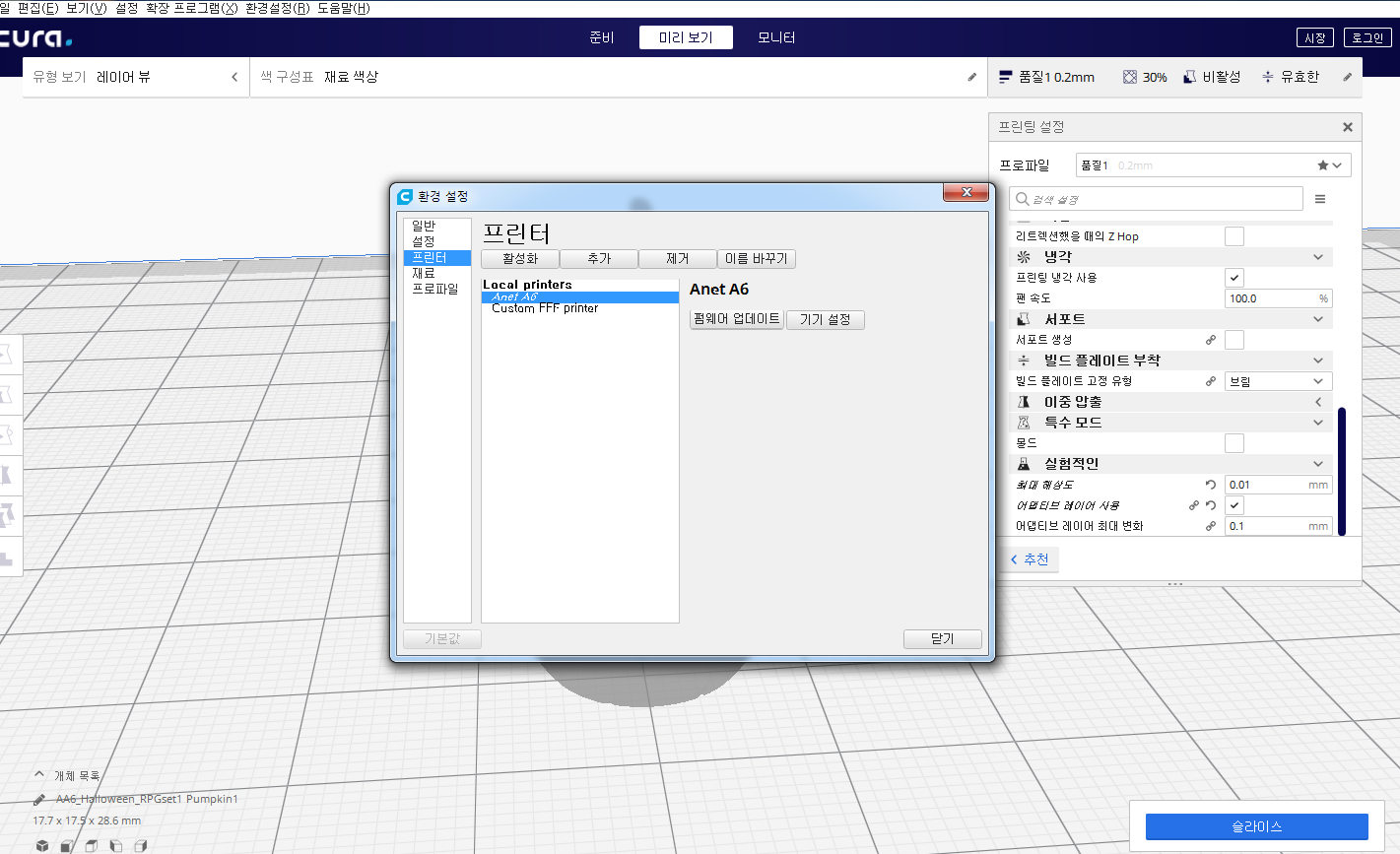Open the 프로파일 품질1 dropdown

point(1213,165)
